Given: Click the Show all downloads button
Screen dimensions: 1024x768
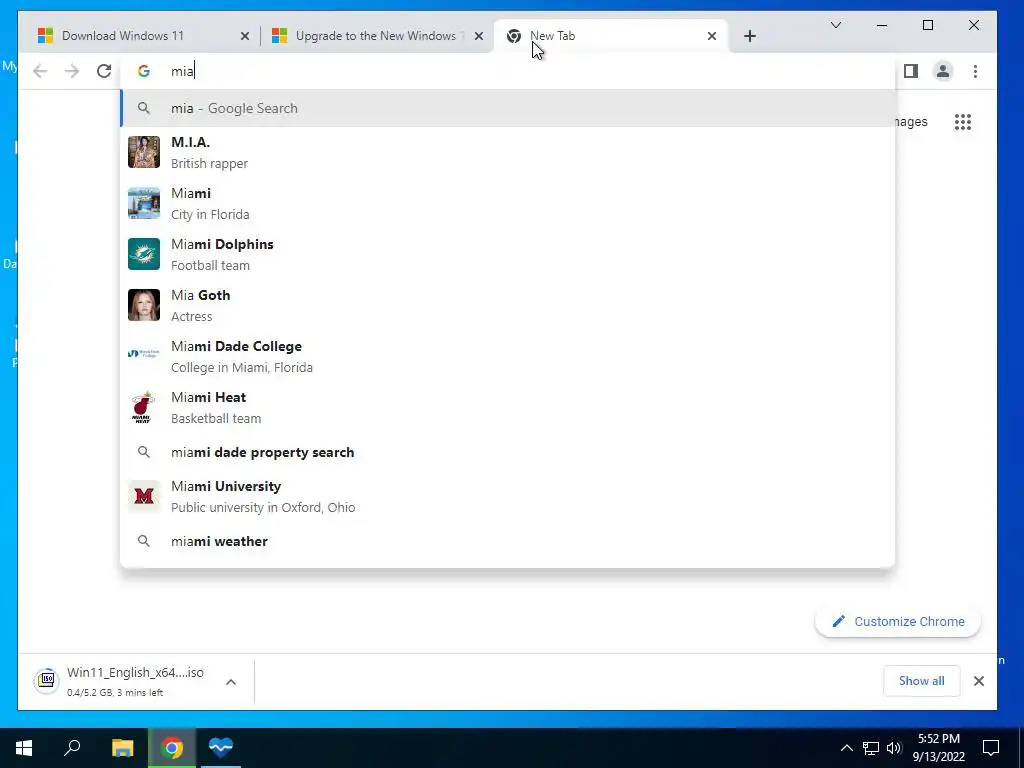Looking at the screenshot, I should pyautogui.click(x=921, y=680).
